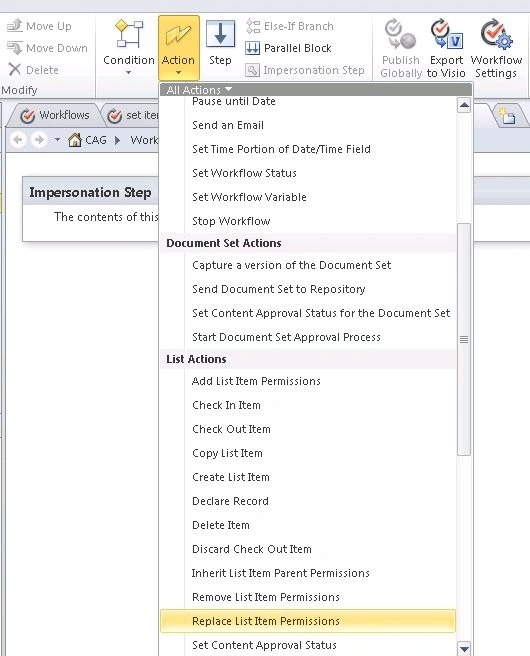Image resolution: width=530 pixels, height=656 pixels.
Task: Expand the Condition dropdown arrow
Action: [128, 73]
